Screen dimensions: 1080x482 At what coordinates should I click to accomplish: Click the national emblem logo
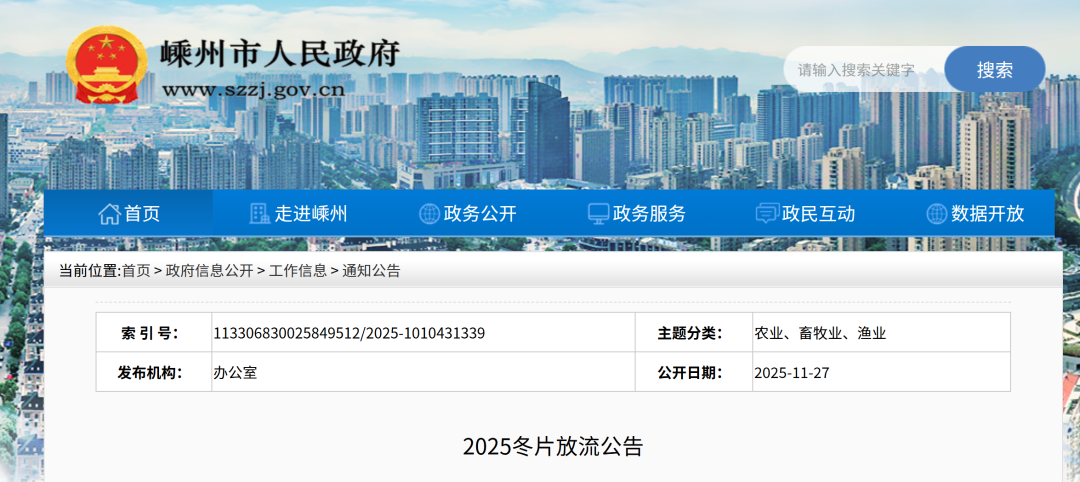106,65
